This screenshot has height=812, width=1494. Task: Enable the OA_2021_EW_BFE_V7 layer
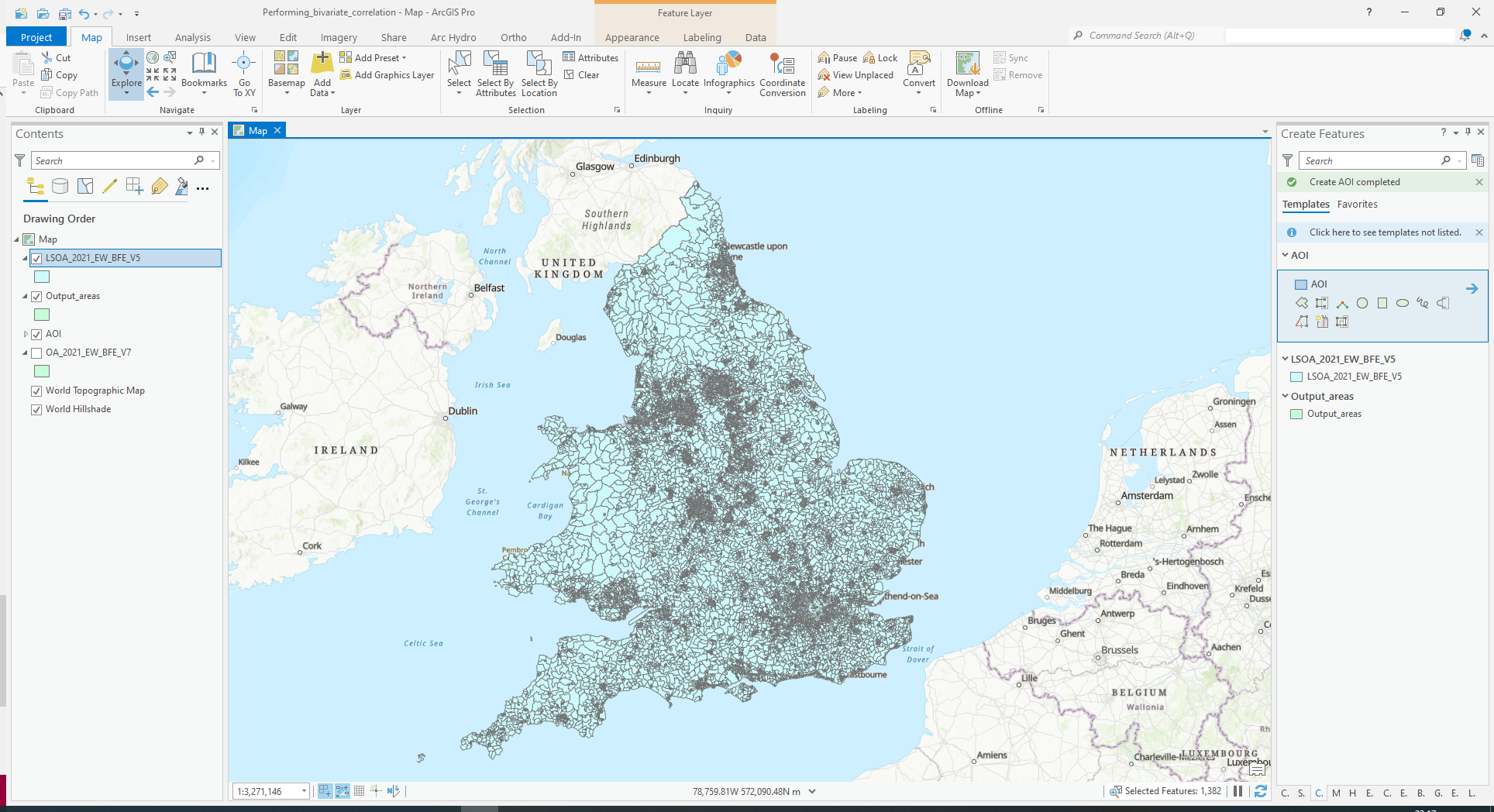(x=36, y=353)
